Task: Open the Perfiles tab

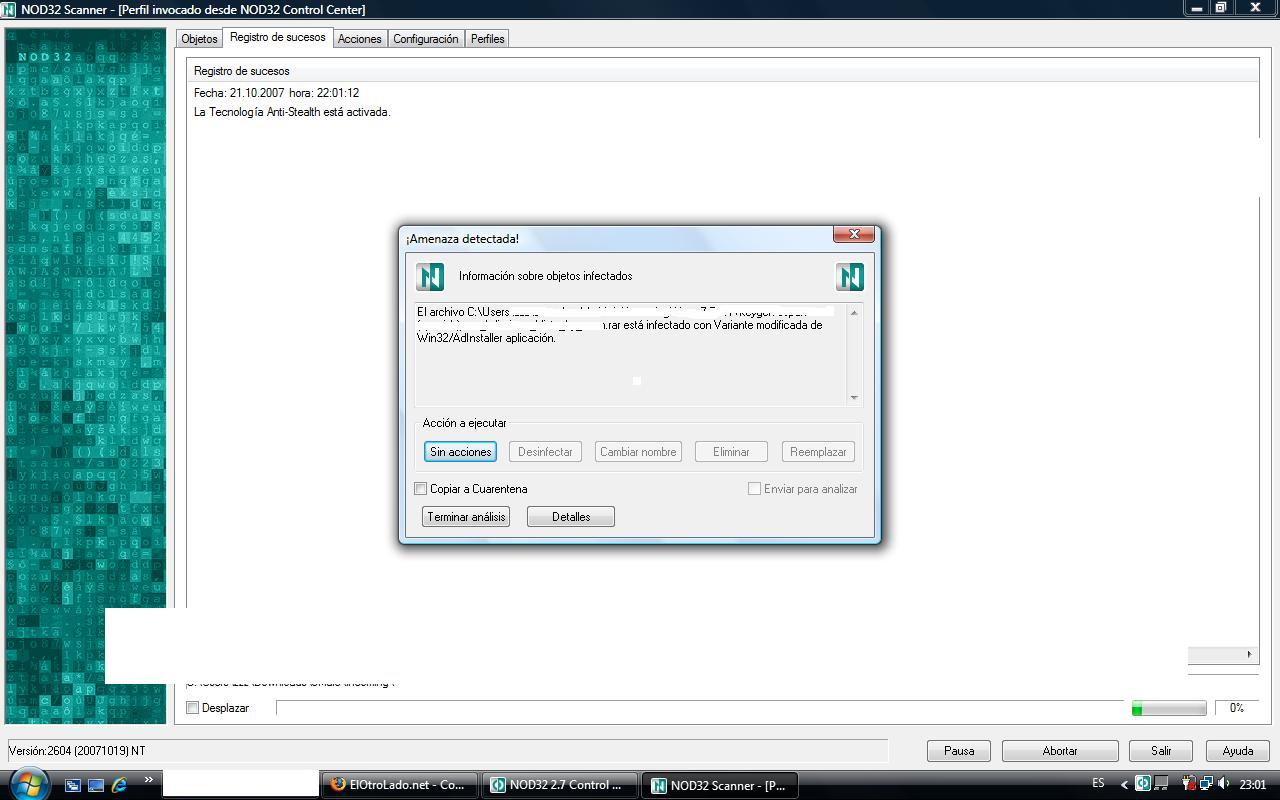Action: [x=487, y=39]
